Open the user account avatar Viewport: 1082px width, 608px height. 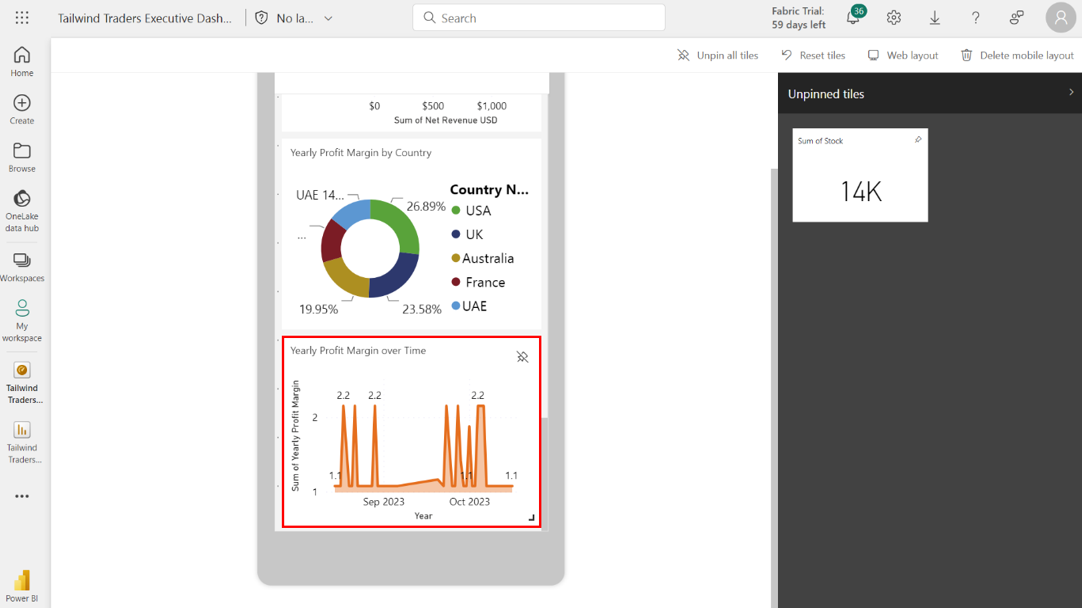pyautogui.click(x=1060, y=18)
